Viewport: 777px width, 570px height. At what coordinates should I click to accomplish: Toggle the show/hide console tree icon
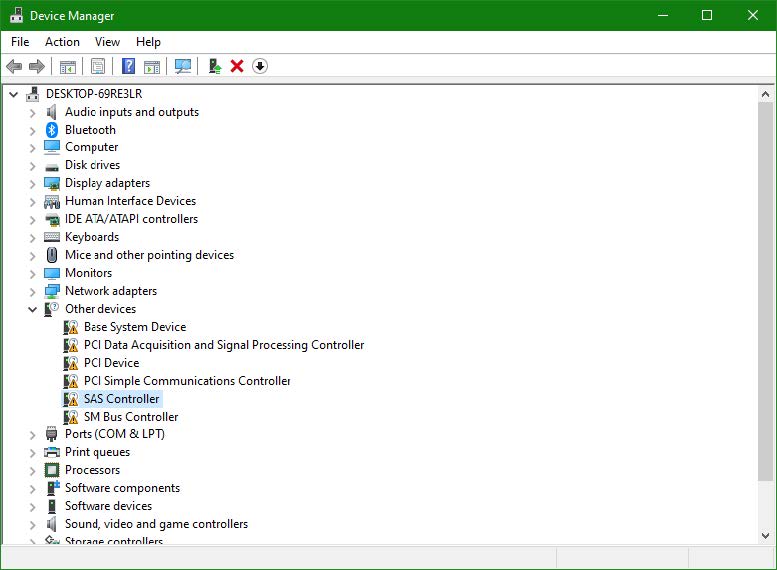coord(68,66)
